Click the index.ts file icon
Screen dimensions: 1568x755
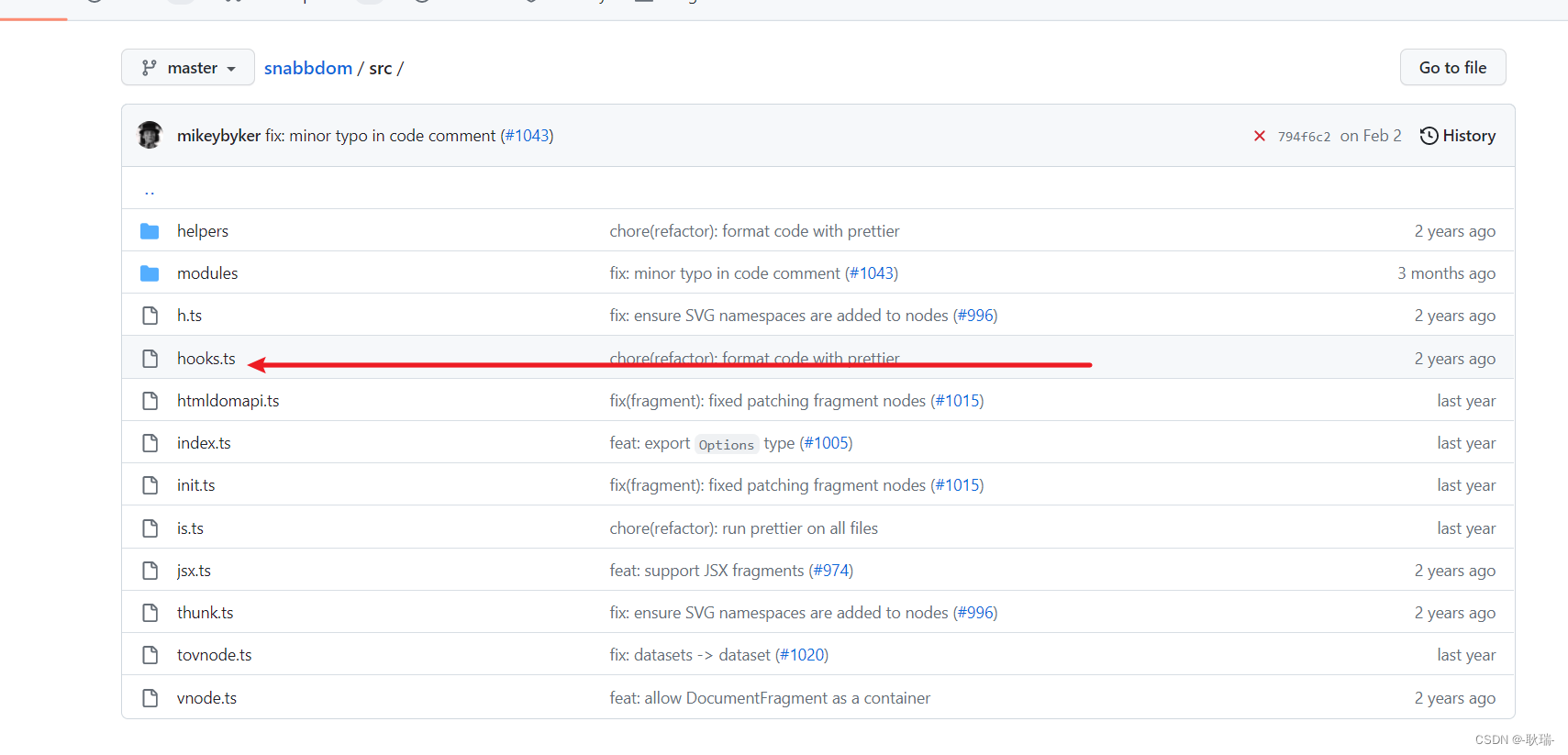[150, 443]
